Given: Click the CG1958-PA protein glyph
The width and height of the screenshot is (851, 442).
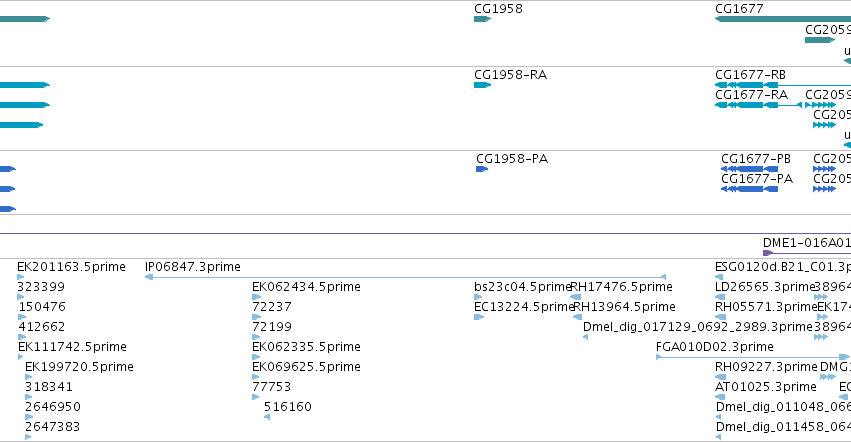Looking at the screenshot, I should (x=482, y=169).
